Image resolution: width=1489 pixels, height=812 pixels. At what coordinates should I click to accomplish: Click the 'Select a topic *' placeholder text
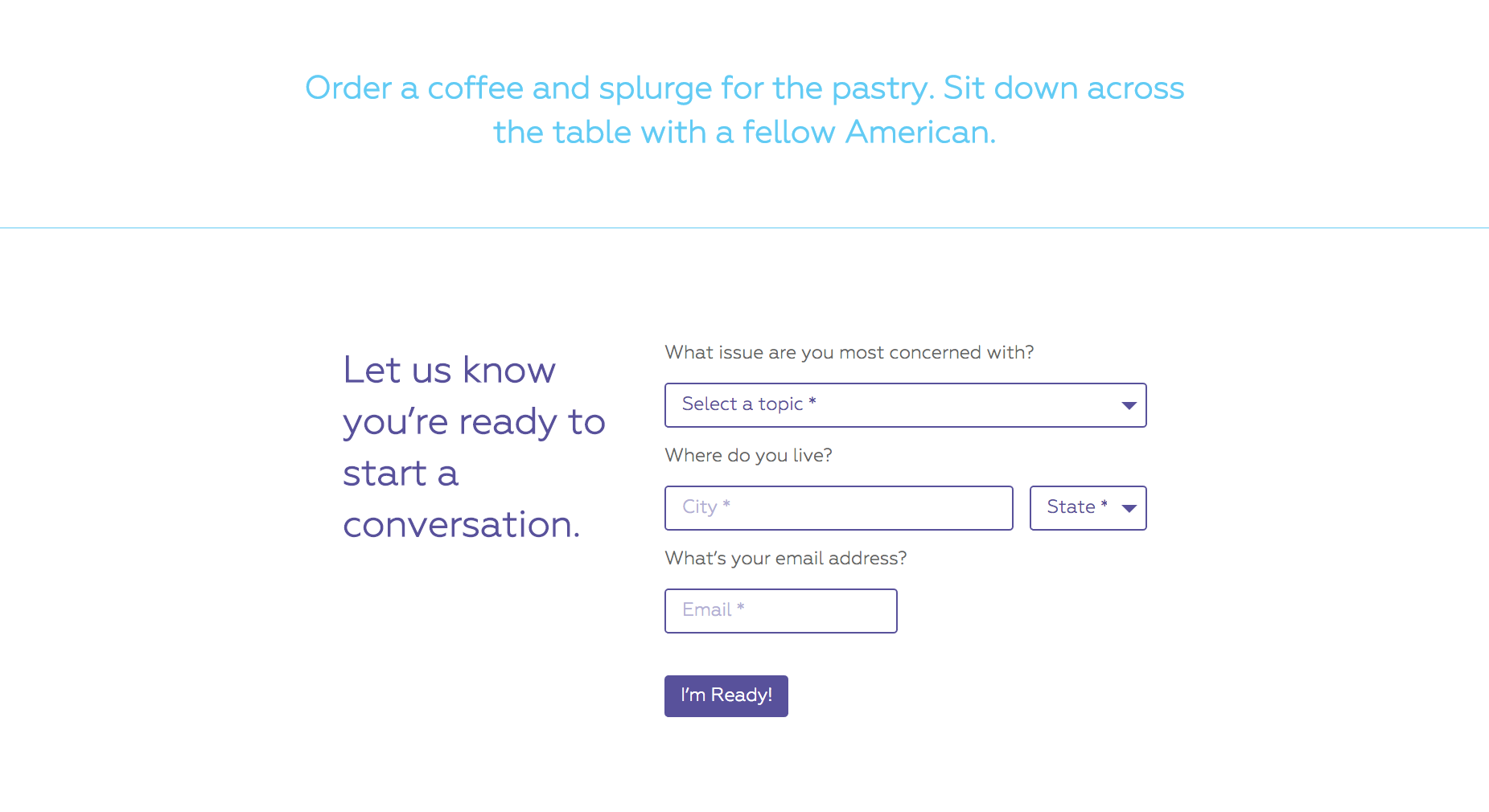tap(749, 404)
